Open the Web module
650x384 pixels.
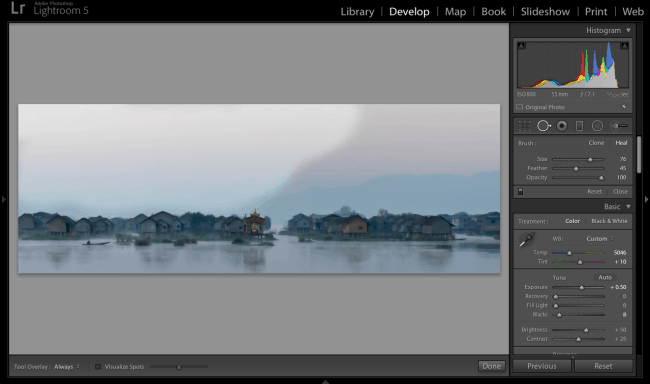[x=633, y=12]
